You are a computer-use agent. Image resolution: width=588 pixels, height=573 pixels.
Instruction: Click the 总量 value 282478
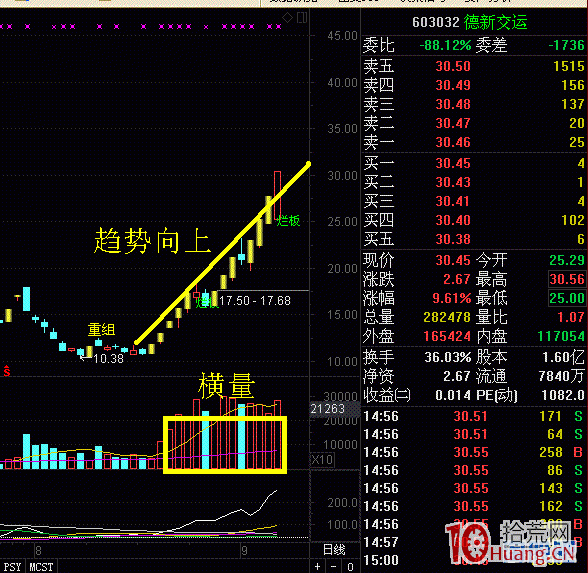[447, 317]
